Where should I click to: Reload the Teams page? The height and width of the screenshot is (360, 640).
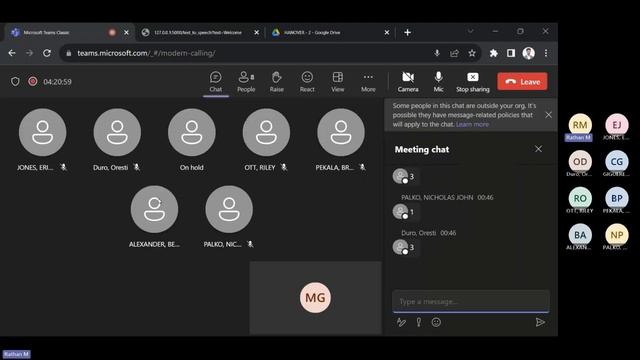click(47, 53)
